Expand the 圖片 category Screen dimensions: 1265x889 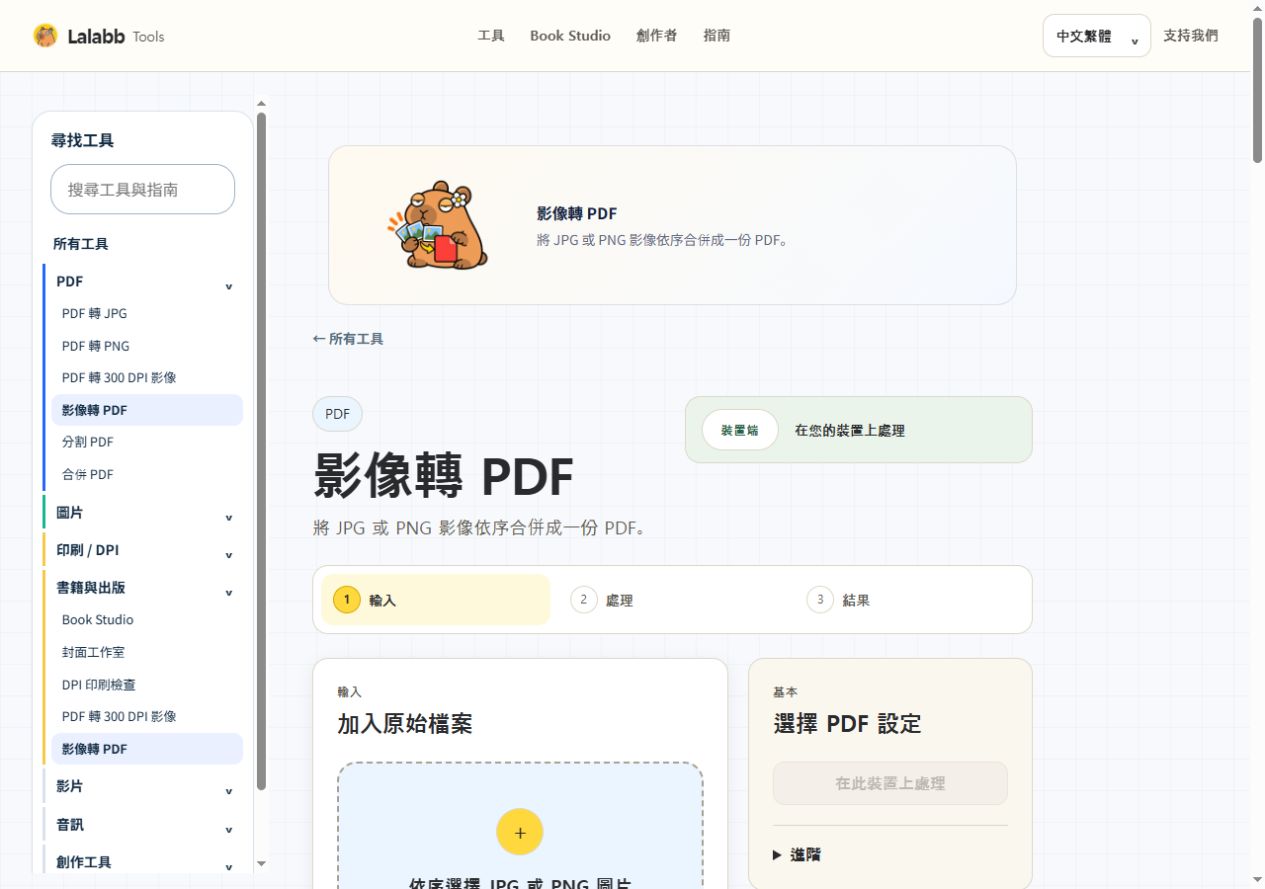(x=143, y=513)
